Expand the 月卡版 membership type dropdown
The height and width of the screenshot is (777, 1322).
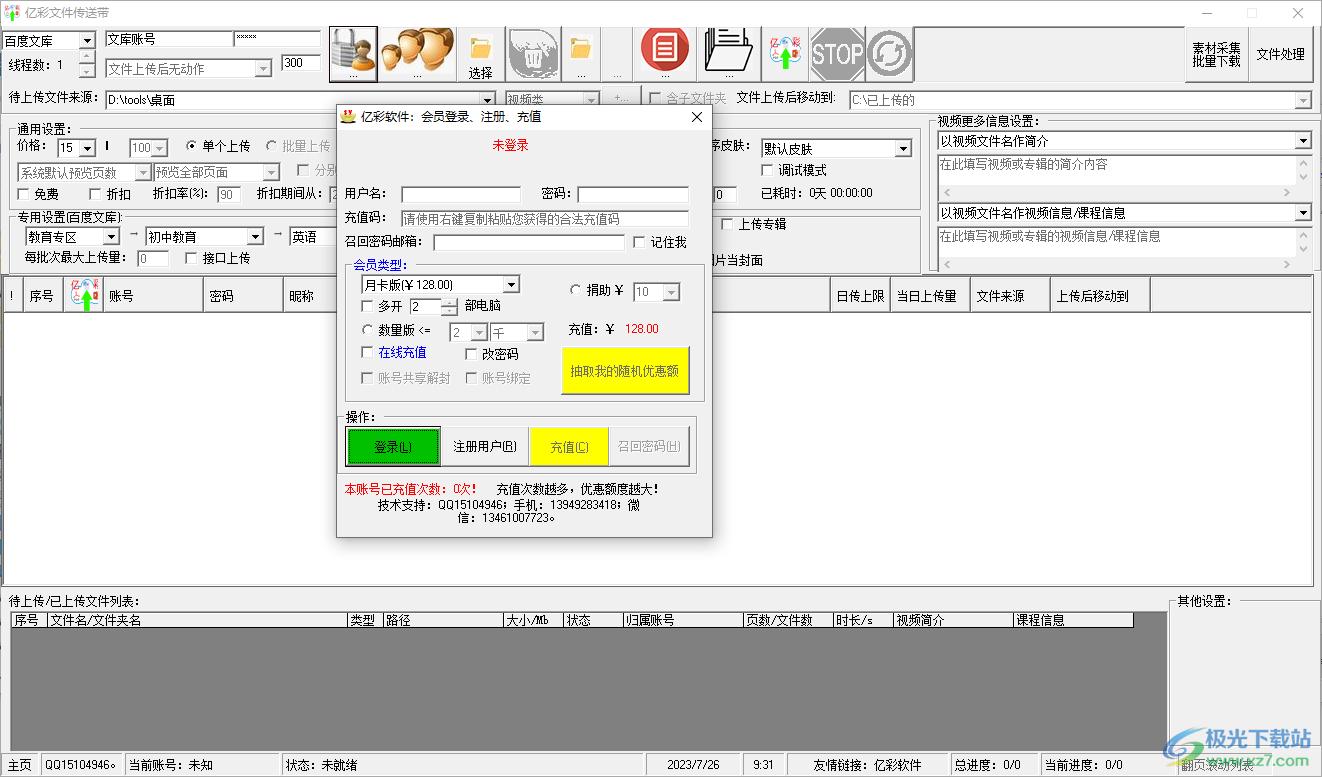click(x=511, y=285)
